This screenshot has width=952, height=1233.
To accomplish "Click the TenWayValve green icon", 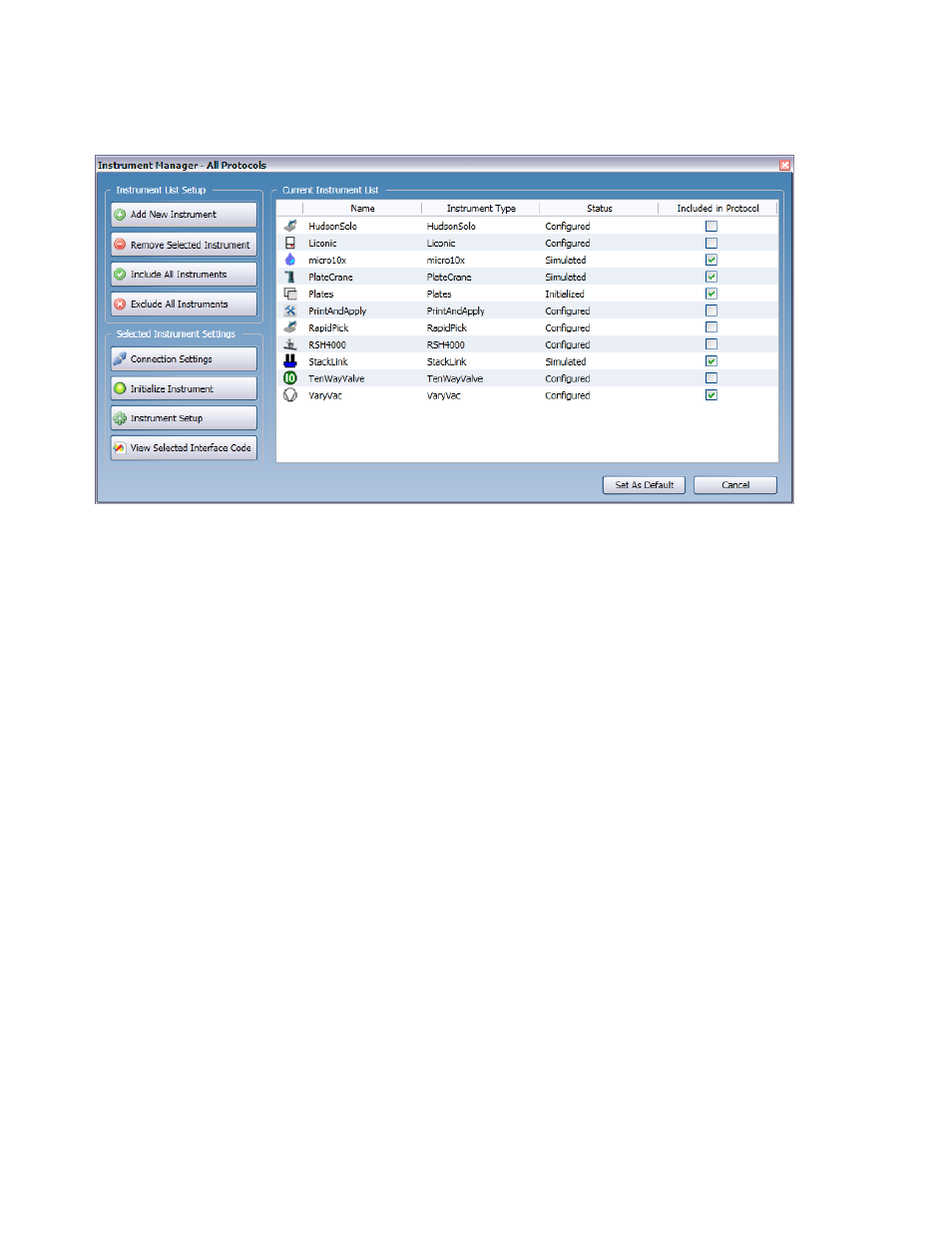I will [290, 378].
